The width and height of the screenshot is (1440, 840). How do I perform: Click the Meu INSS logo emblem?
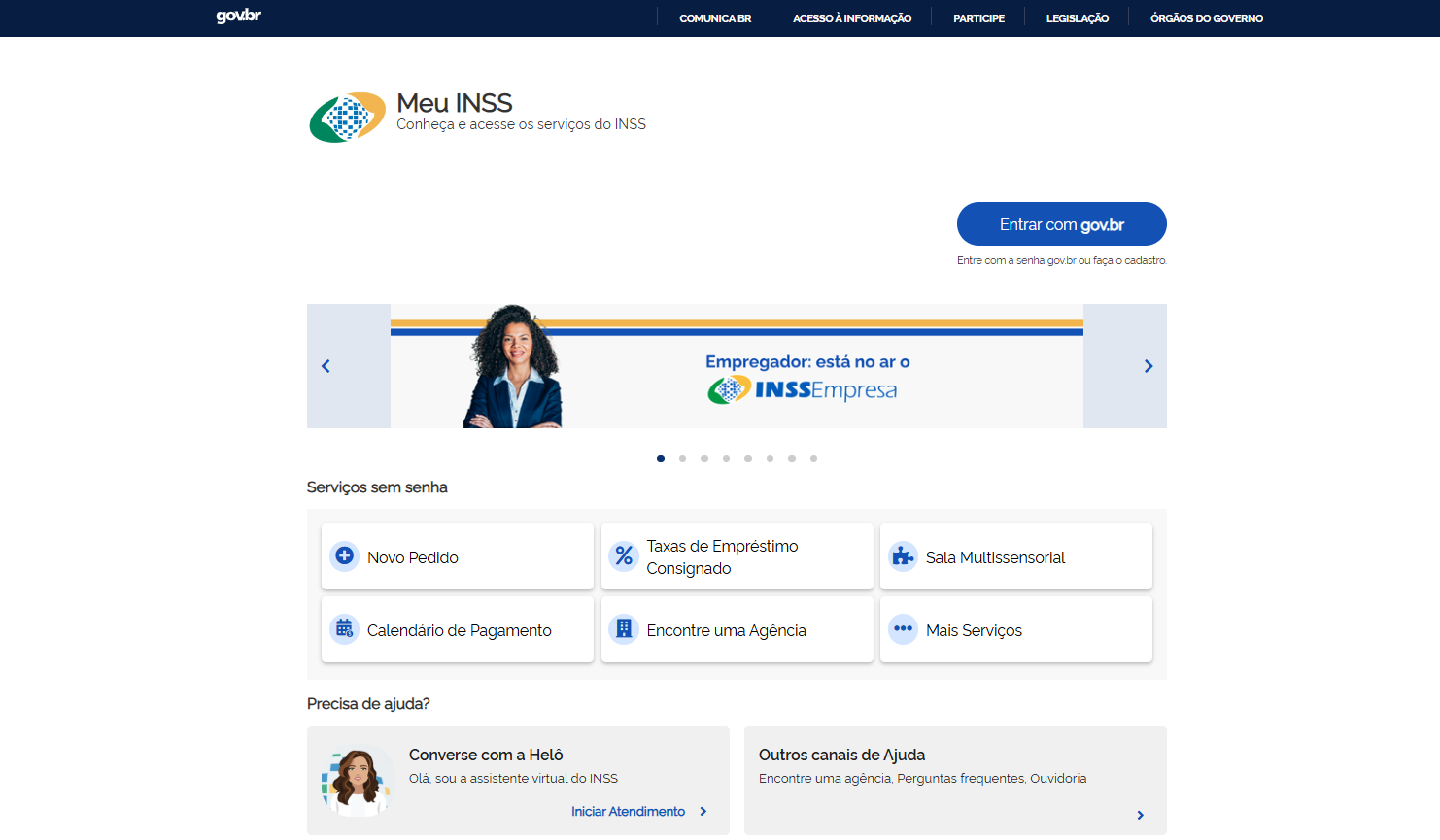click(347, 118)
